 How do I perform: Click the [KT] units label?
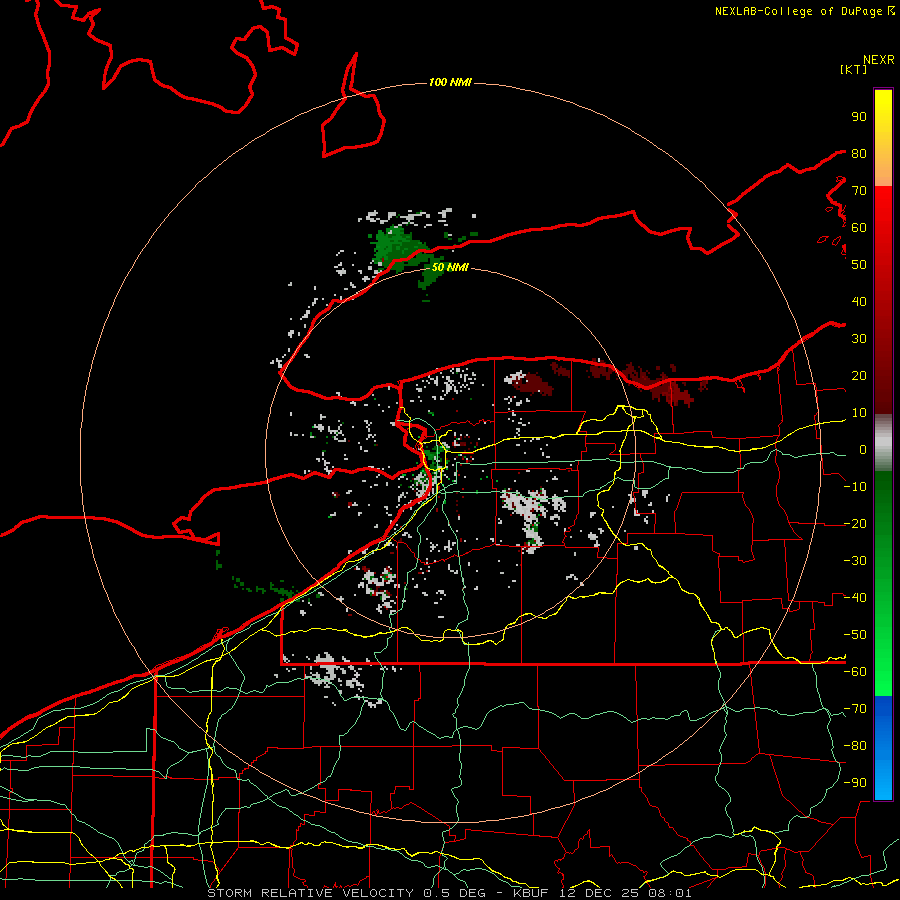[854, 69]
